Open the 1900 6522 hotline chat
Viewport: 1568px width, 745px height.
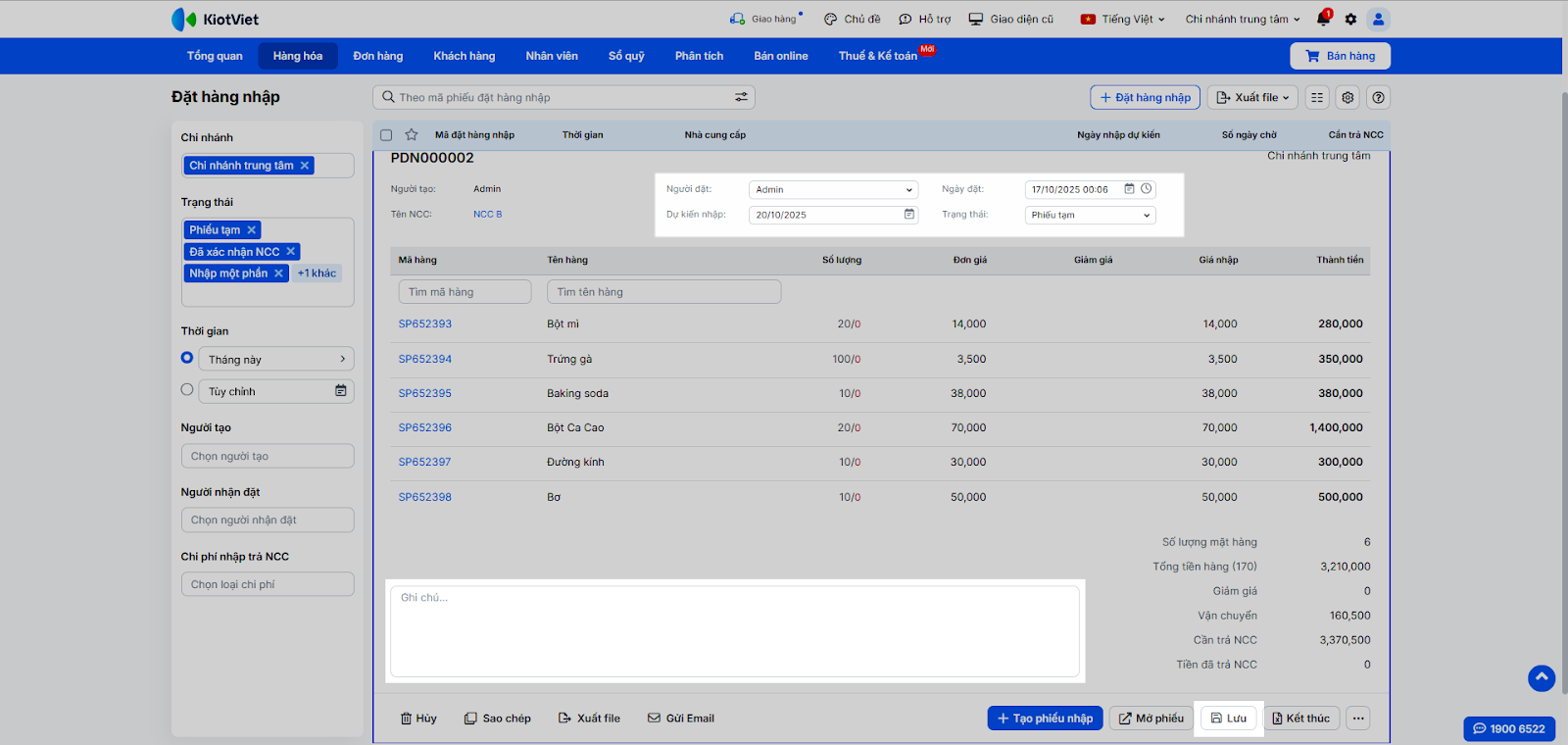(x=1509, y=728)
